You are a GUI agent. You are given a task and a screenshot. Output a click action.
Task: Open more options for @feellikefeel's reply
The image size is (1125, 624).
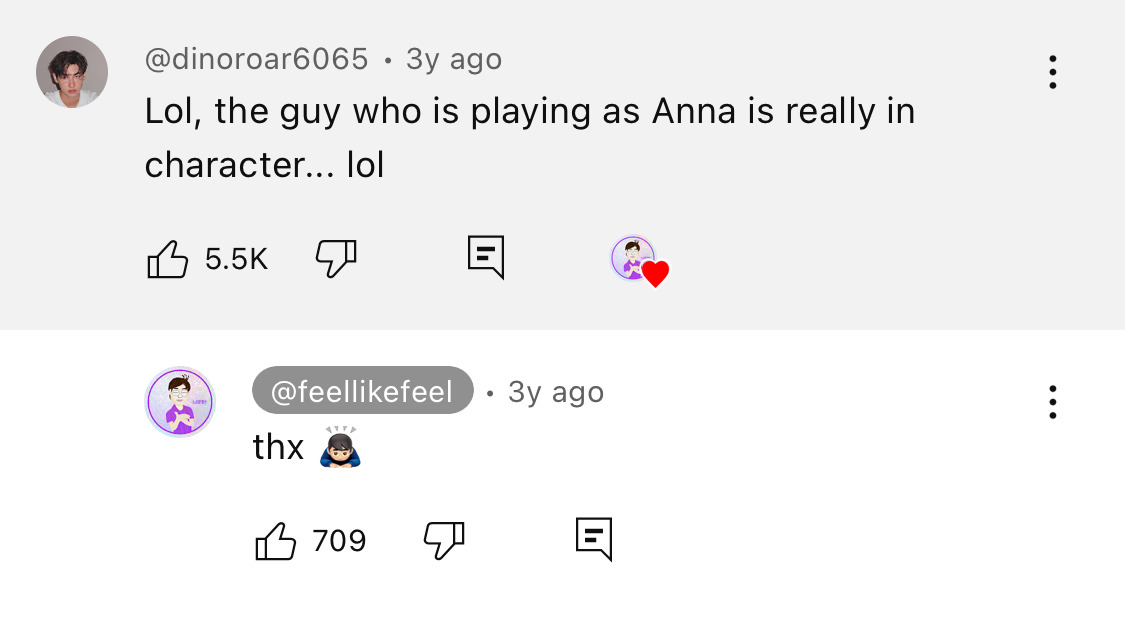point(1052,402)
